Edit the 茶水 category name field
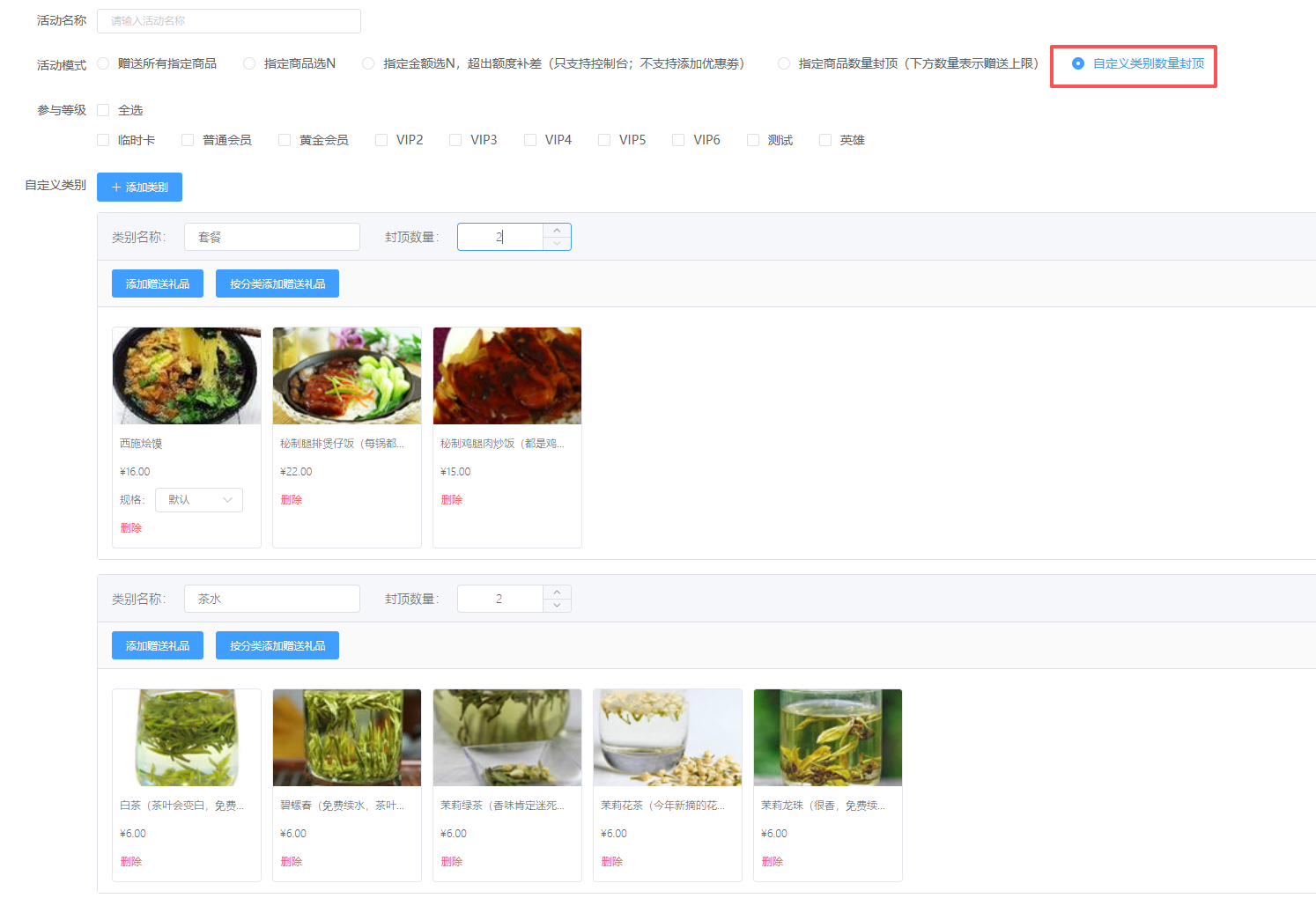The width and height of the screenshot is (1316, 898). (272, 599)
